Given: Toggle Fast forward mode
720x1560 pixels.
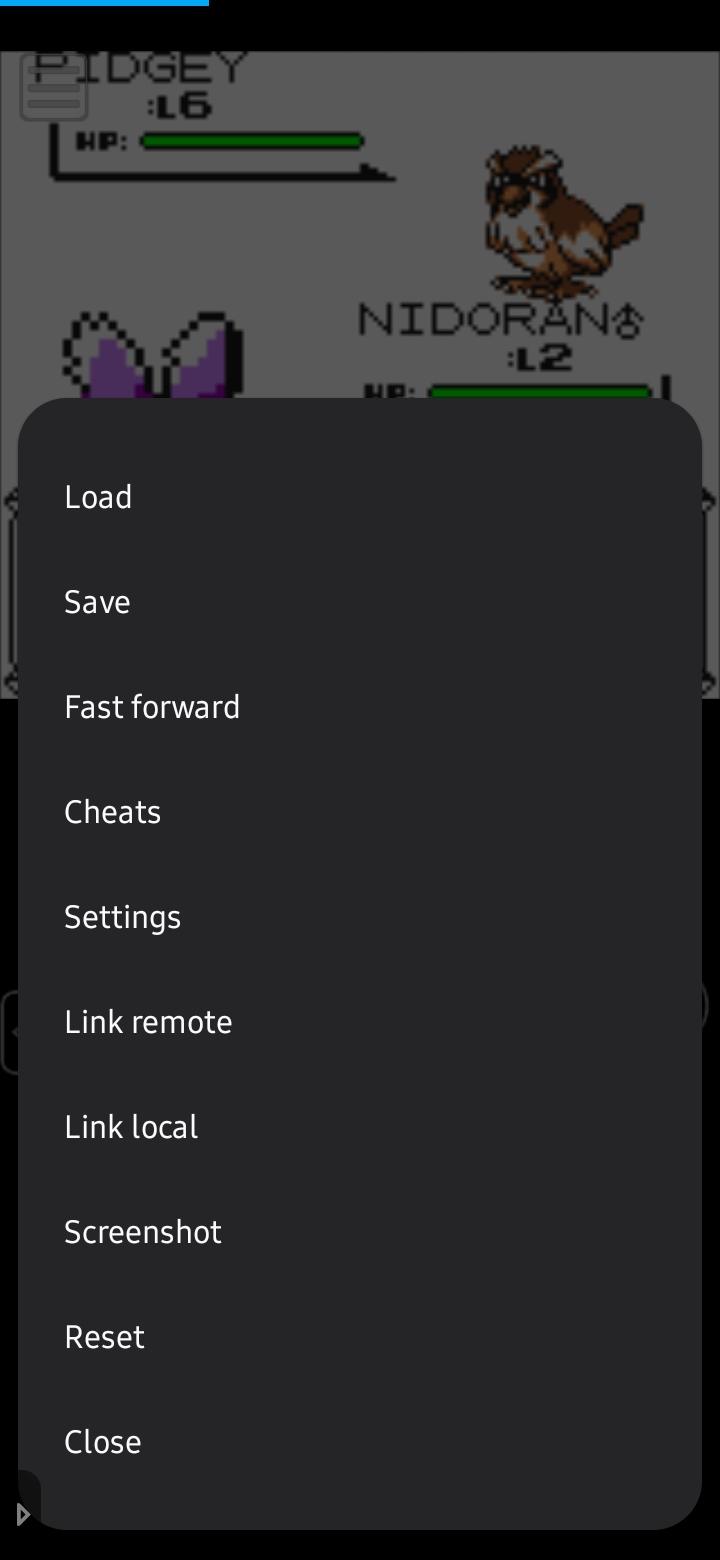Looking at the screenshot, I should pyautogui.click(x=152, y=707).
